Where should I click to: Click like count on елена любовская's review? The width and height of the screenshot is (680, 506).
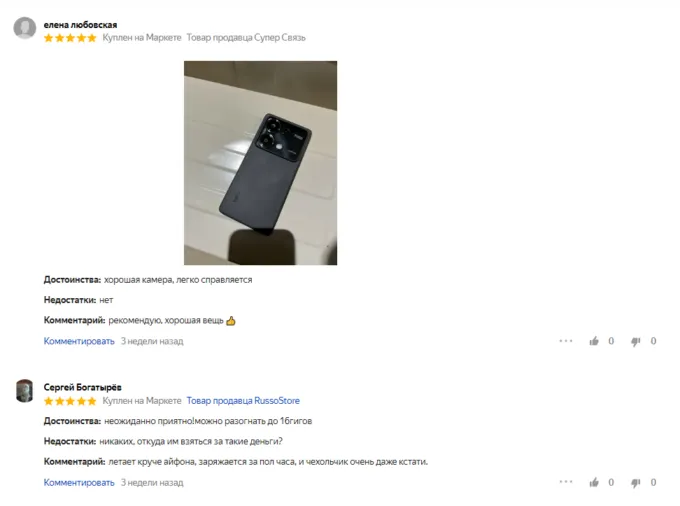coord(611,341)
